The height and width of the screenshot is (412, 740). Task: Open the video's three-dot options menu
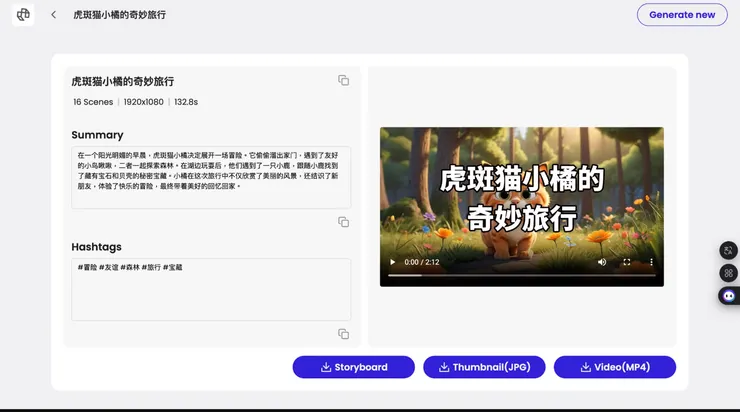tap(651, 262)
